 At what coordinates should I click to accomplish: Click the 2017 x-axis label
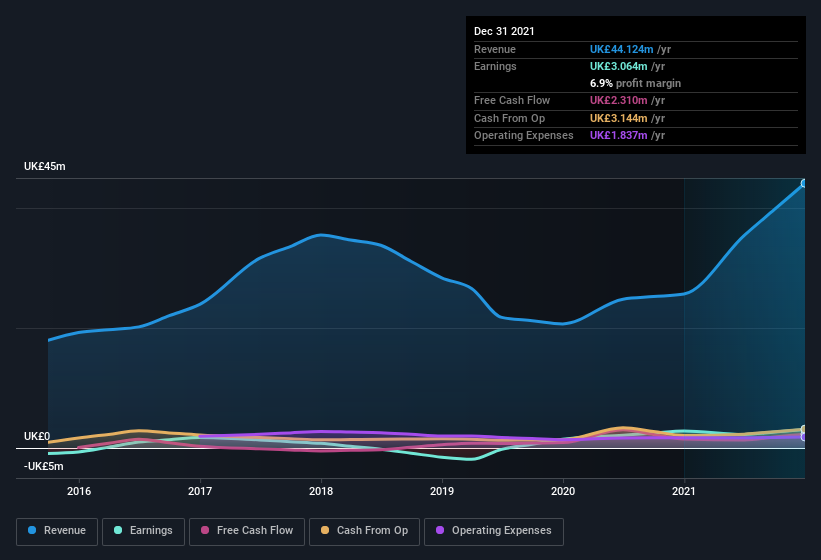[200, 491]
